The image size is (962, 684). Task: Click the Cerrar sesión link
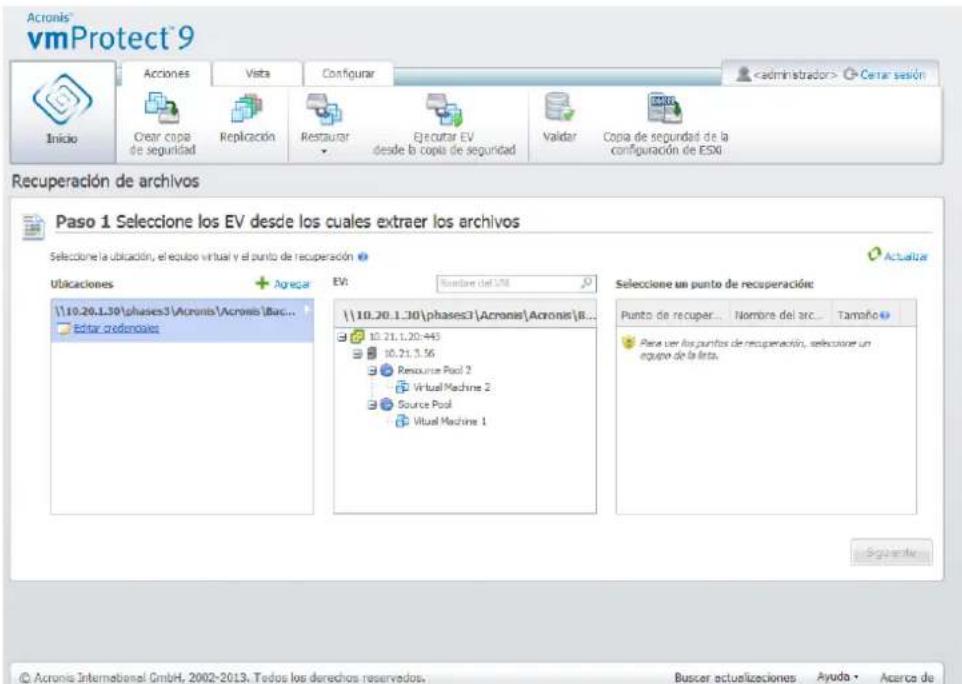click(x=892, y=75)
